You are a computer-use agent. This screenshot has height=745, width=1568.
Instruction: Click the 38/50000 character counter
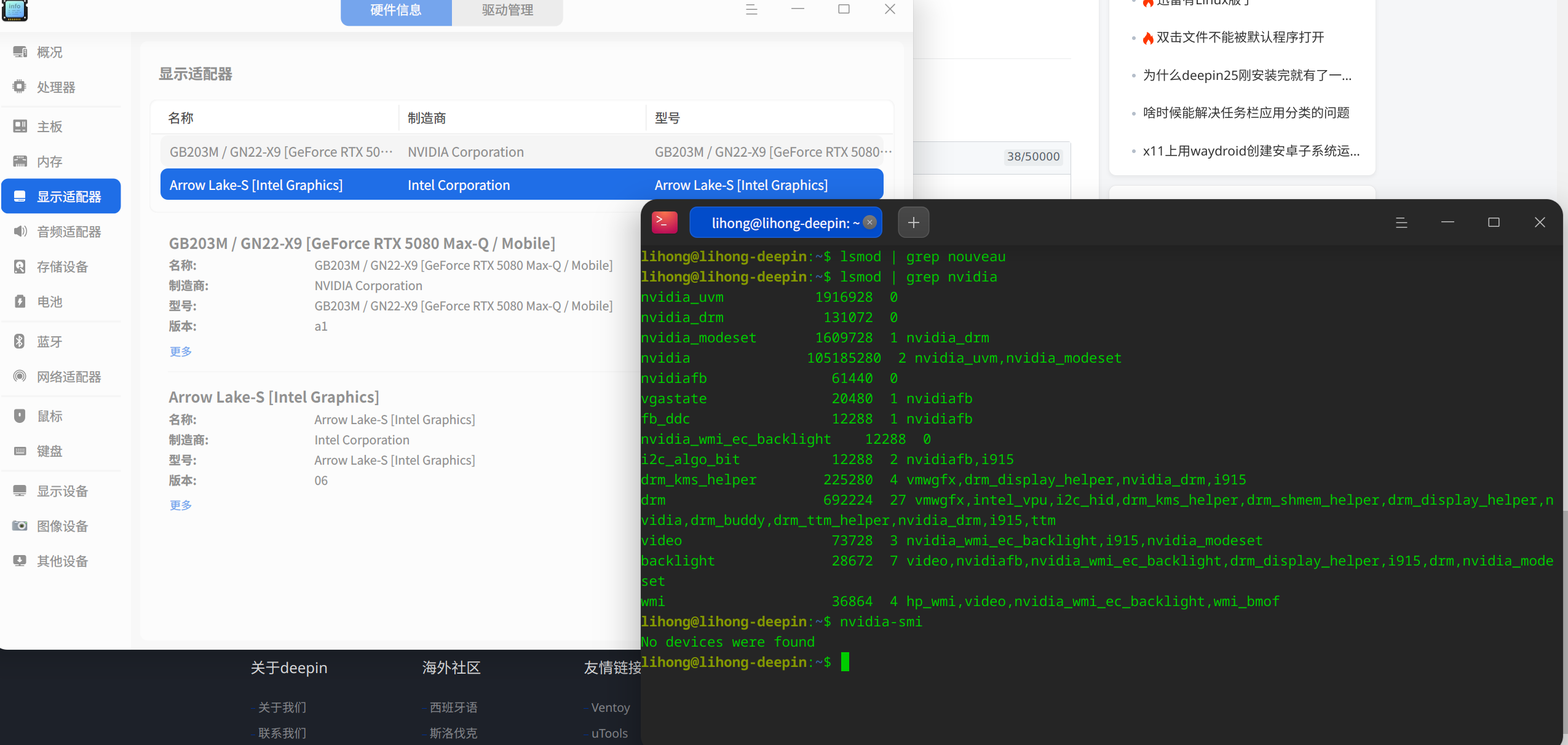pos(1033,157)
